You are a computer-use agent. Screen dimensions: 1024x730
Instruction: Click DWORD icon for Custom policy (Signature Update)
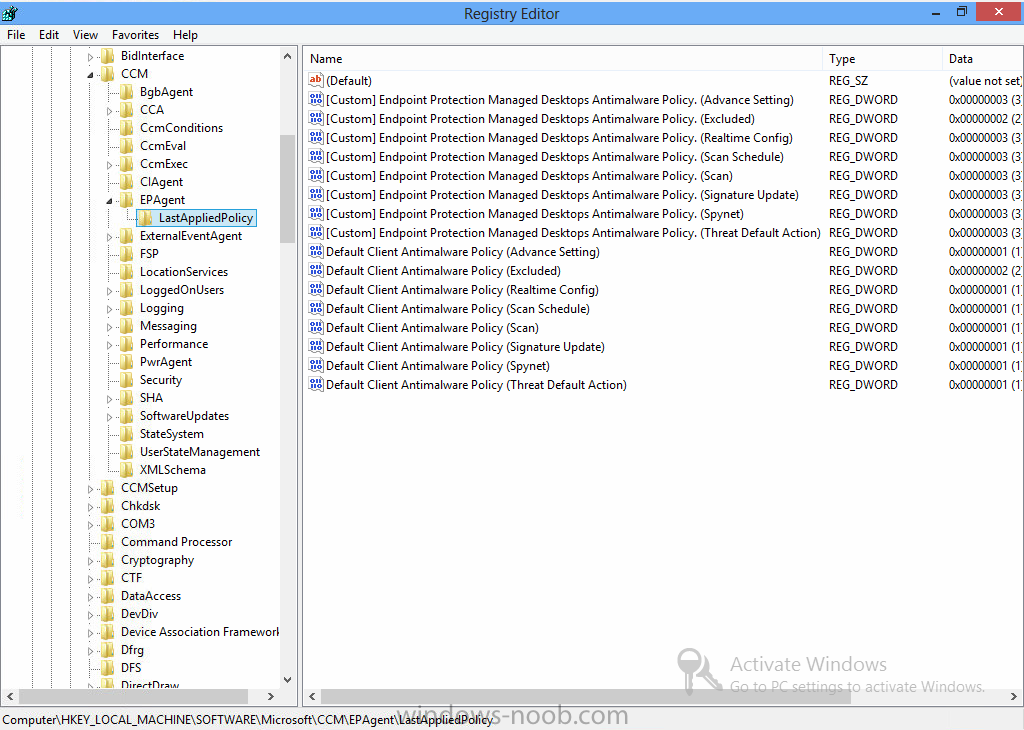(x=316, y=194)
